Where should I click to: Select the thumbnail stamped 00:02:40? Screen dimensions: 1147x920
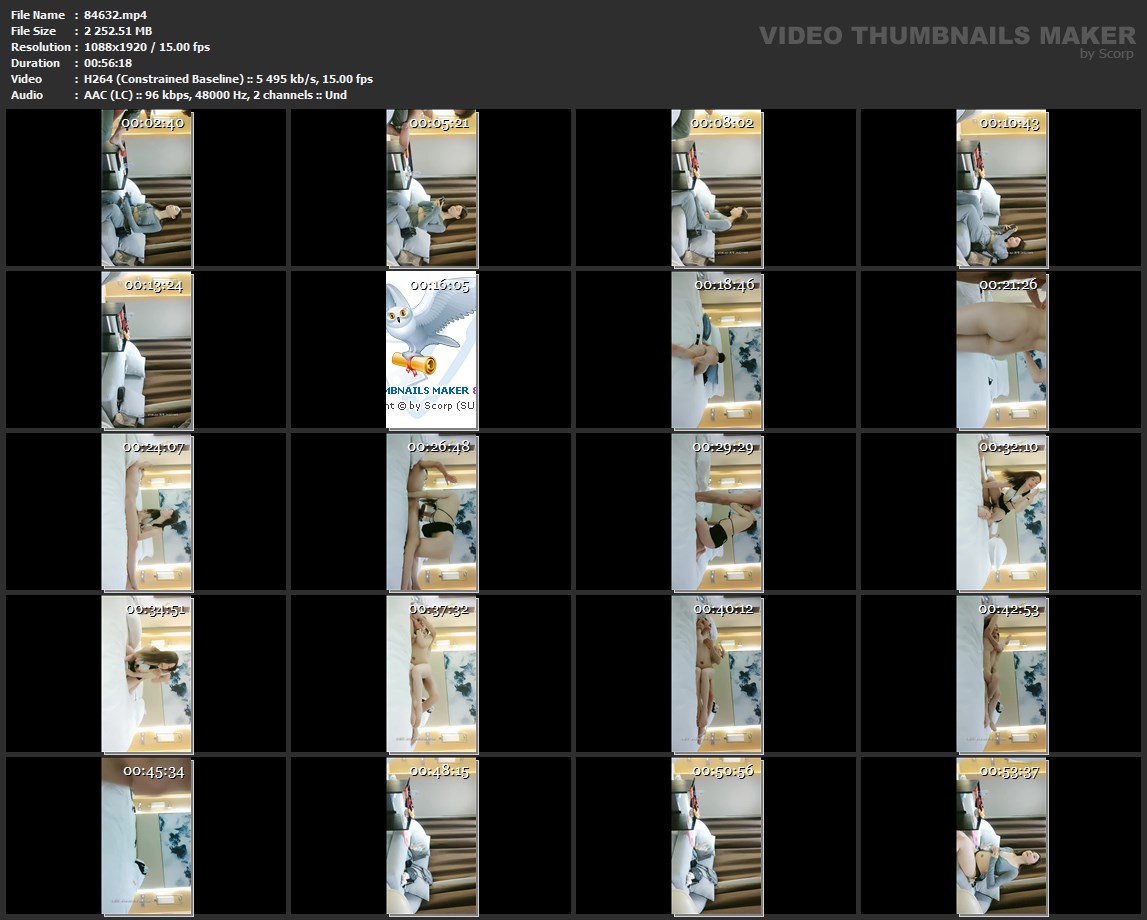pyautogui.click(x=146, y=188)
